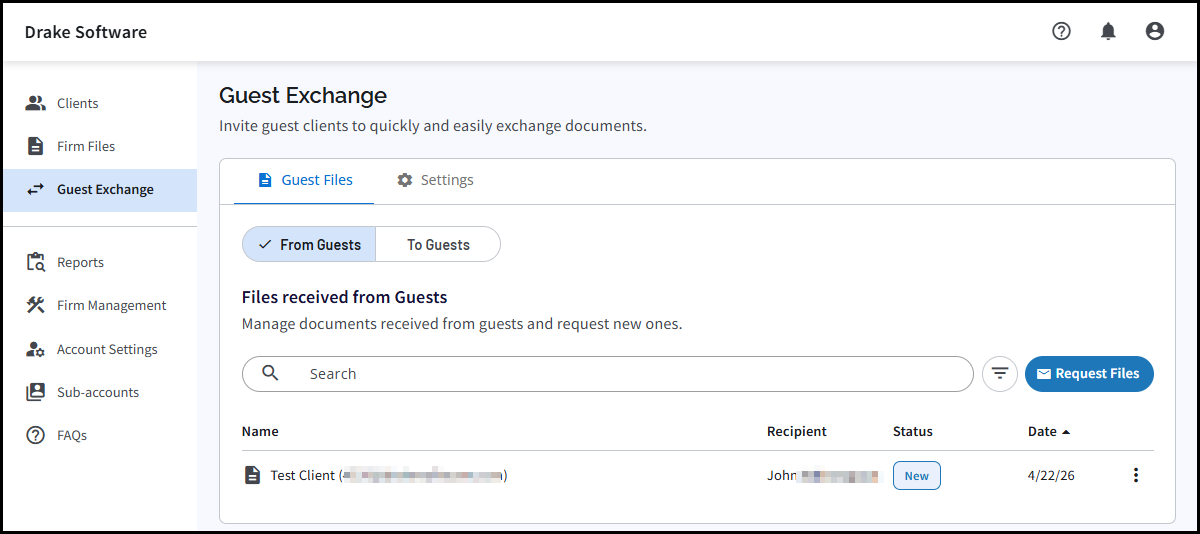The width and height of the screenshot is (1200, 534).
Task: Switch to the To Guests toggle
Action: click(x=438, y=244)
